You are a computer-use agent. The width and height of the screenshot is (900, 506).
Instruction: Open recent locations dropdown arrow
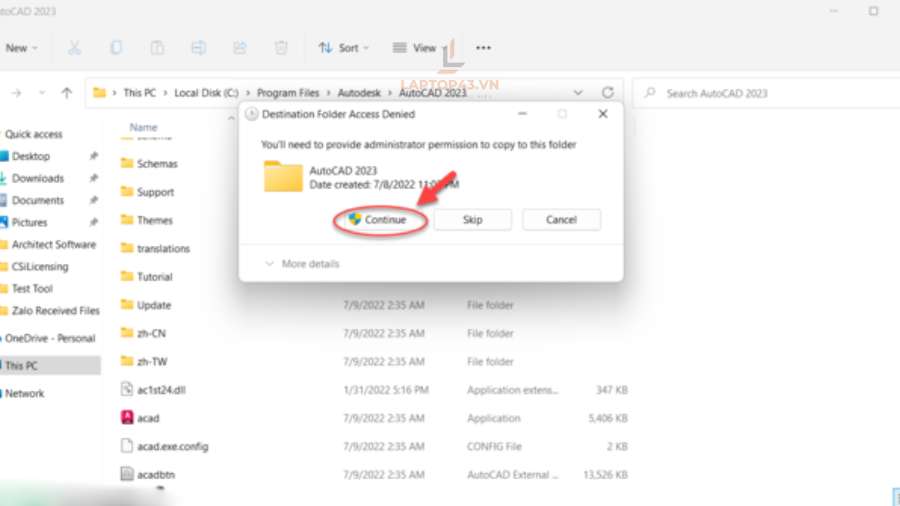pos(42,92)
